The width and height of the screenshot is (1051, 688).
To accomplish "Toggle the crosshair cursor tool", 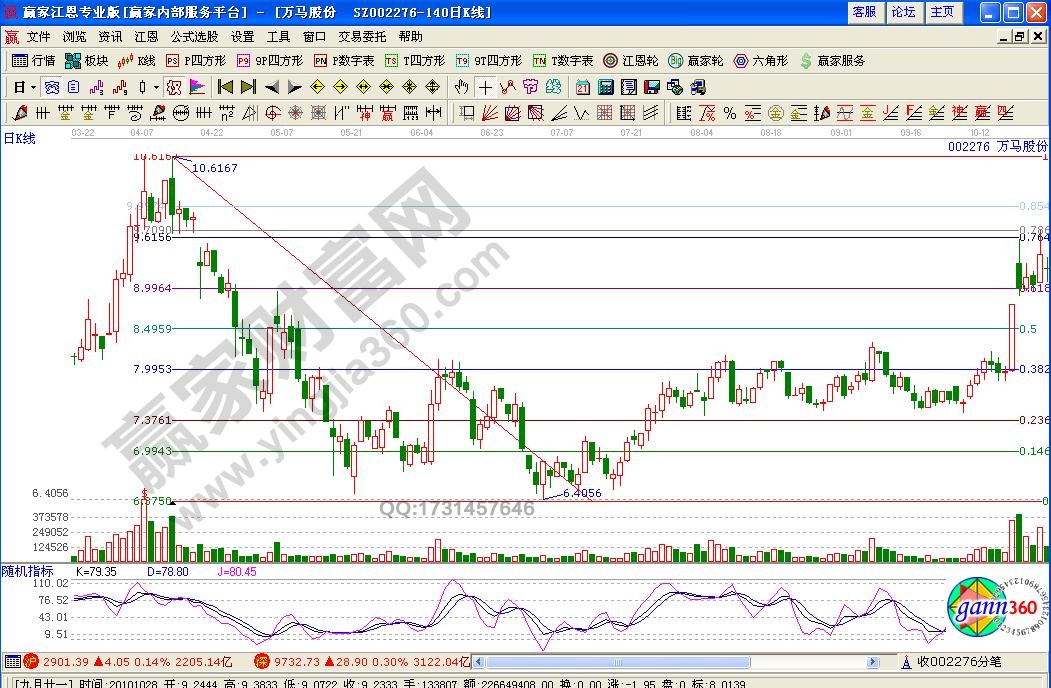I will 485,87.
